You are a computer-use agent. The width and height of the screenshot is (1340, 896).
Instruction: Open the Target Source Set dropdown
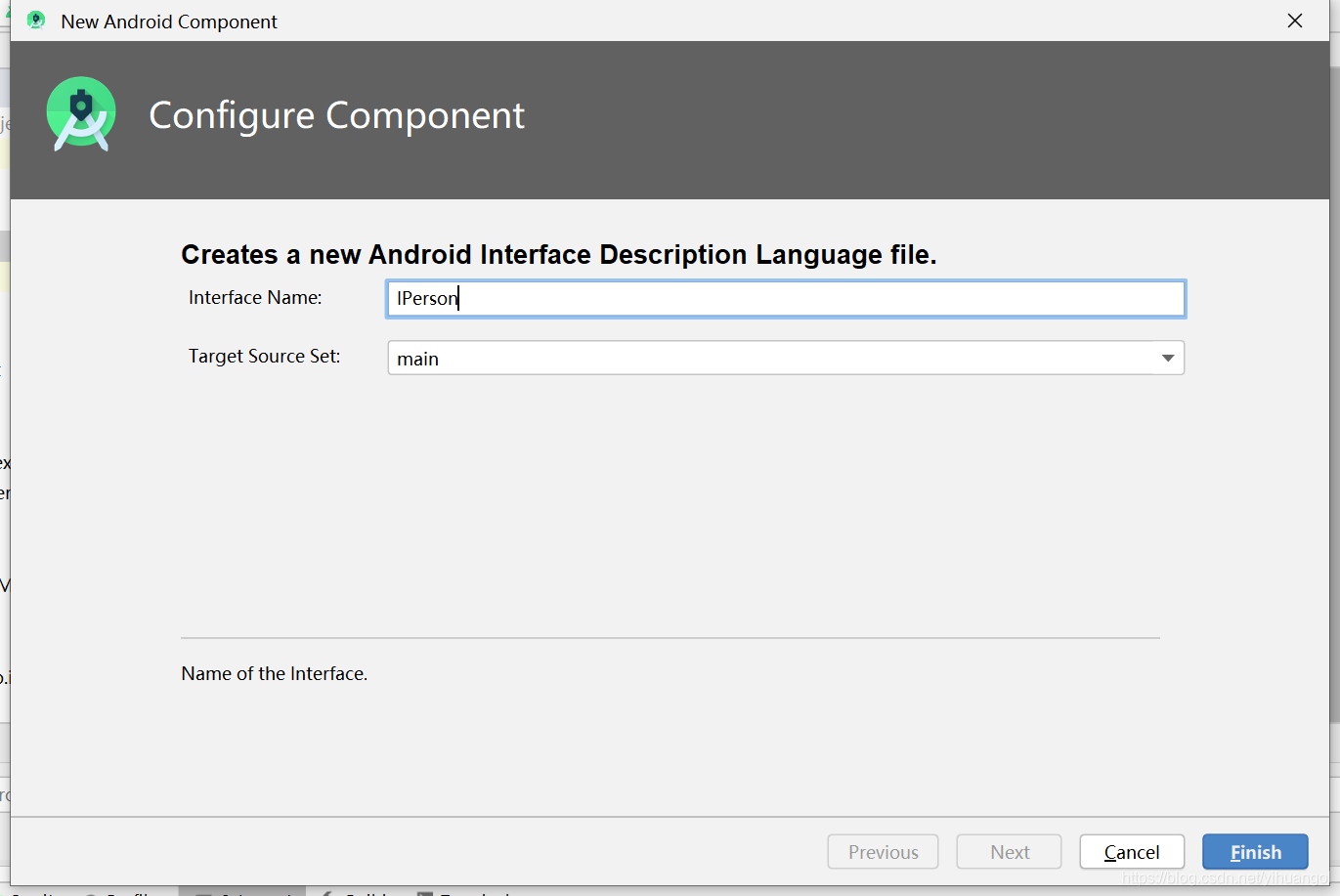tap(785, 358)
